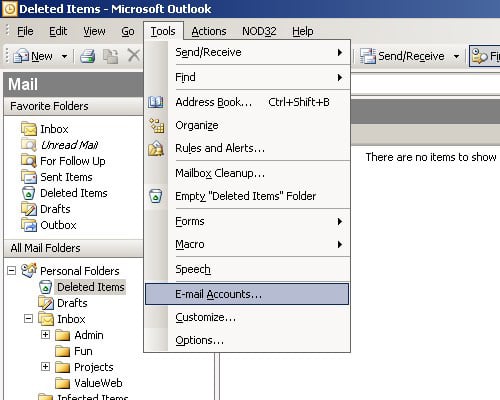Open the Send/Receive toolbar dropdown arrow

457,56
